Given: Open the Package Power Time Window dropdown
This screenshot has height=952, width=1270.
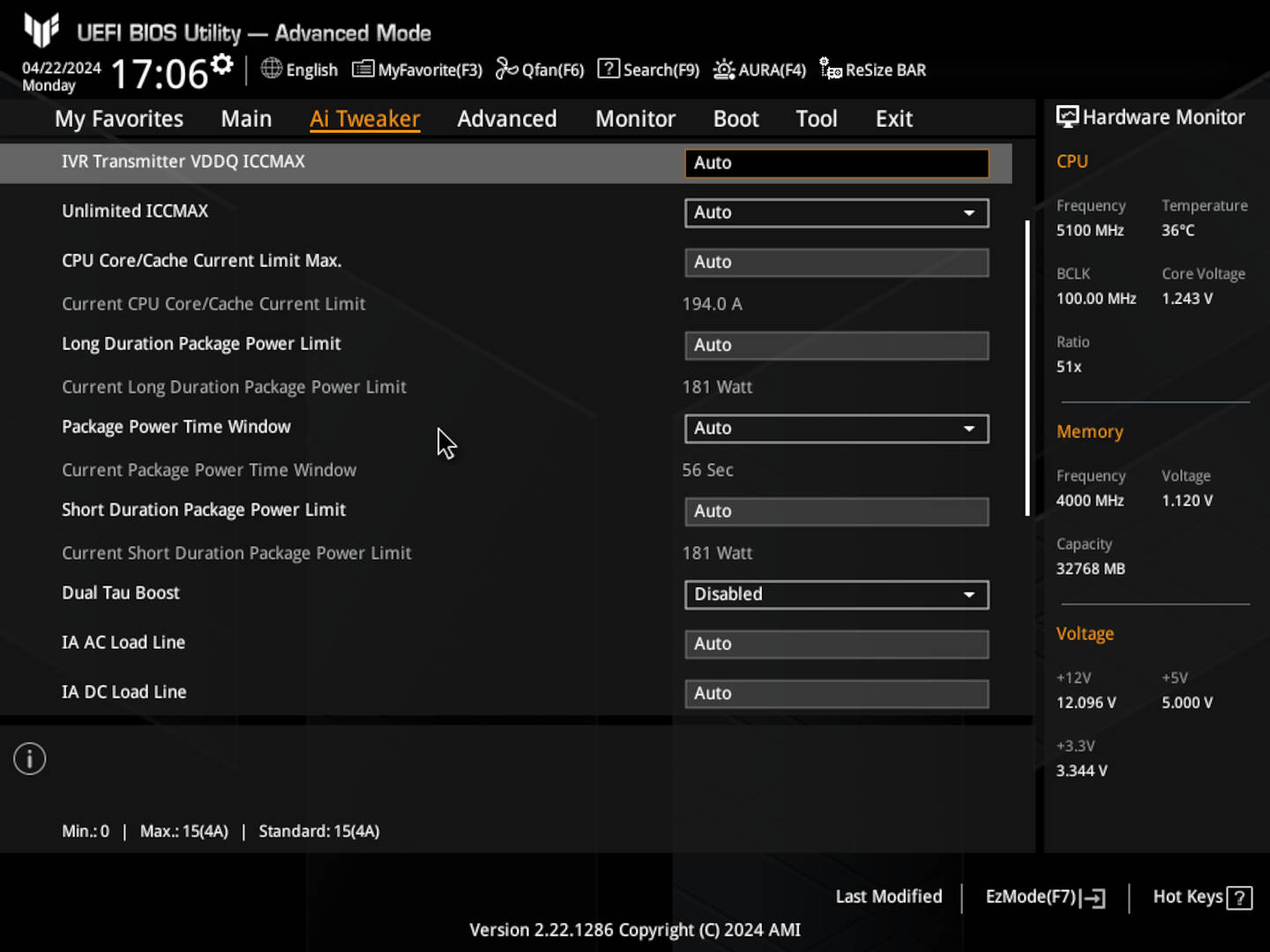Looking at the screenshot, I should (836, 428).
